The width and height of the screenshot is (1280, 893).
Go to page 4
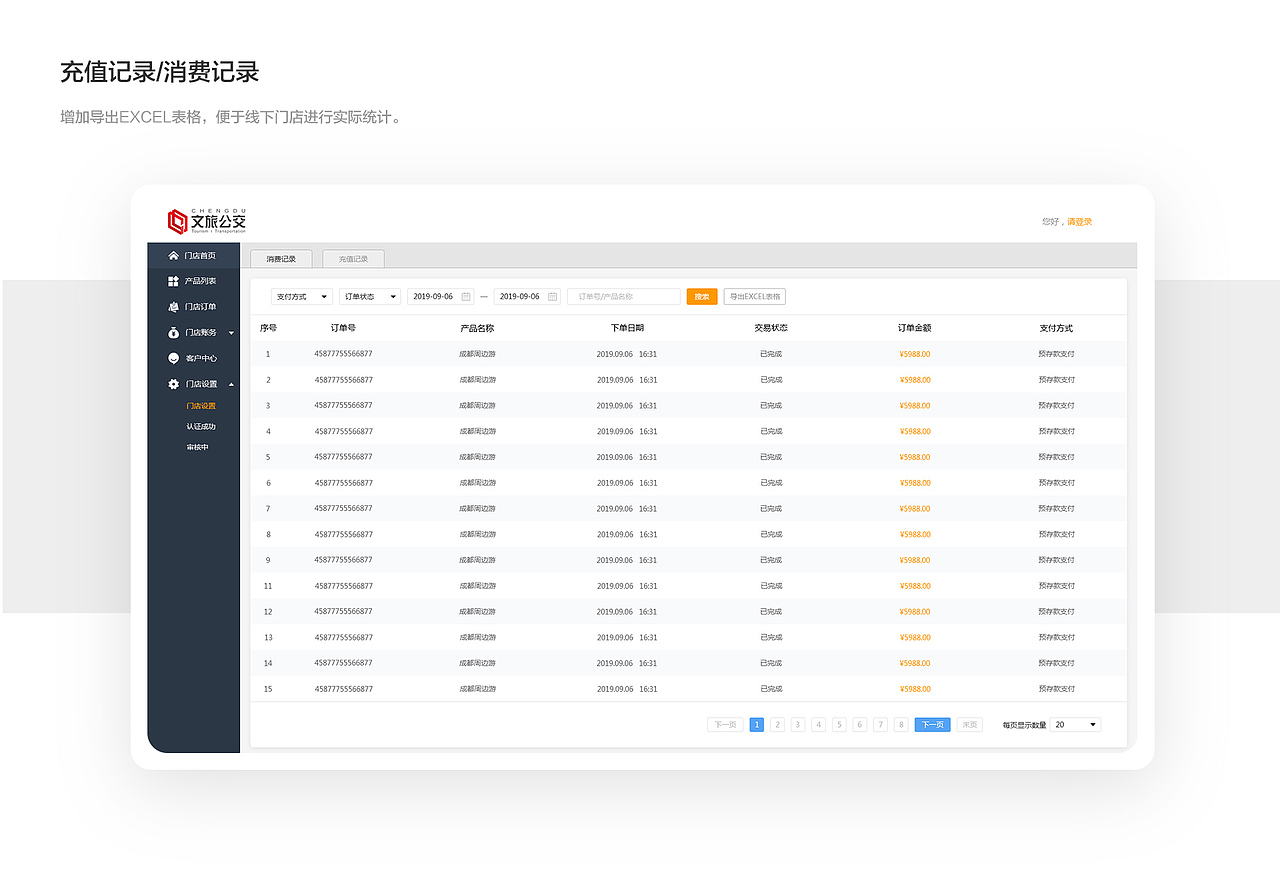[x=819, y=725]
